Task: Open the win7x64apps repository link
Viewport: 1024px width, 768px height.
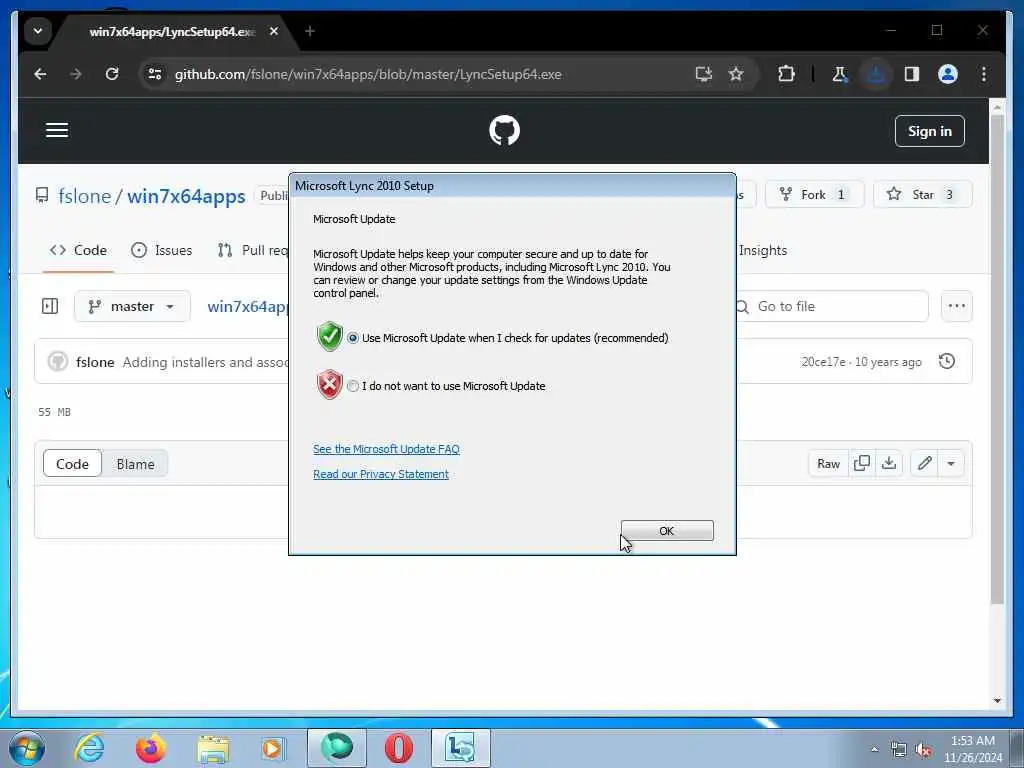Action: pos(186,196)
